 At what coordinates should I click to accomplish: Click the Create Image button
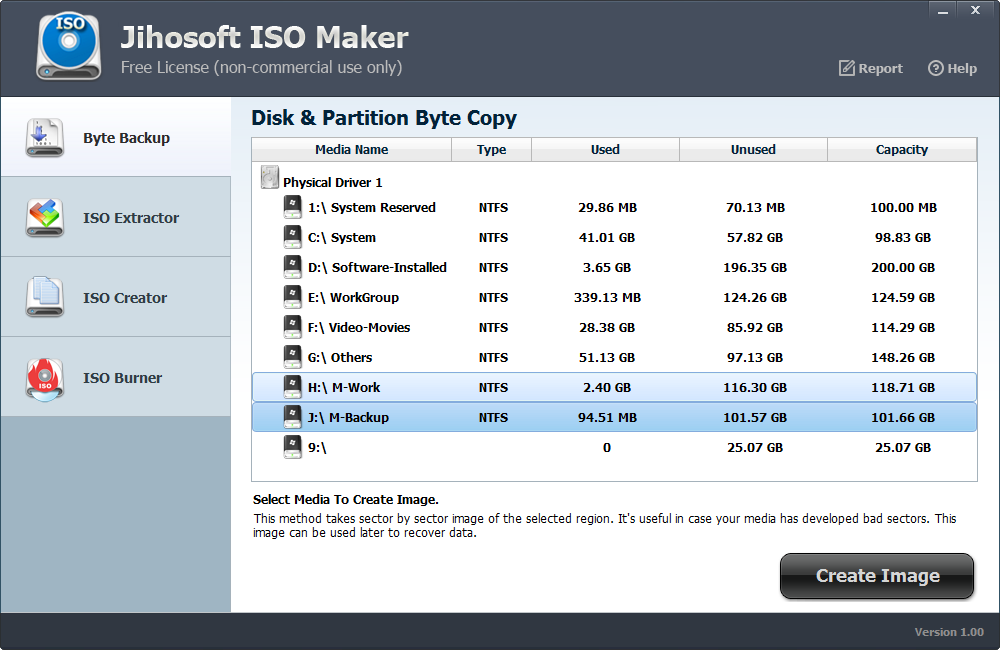(x=877, y=575)
